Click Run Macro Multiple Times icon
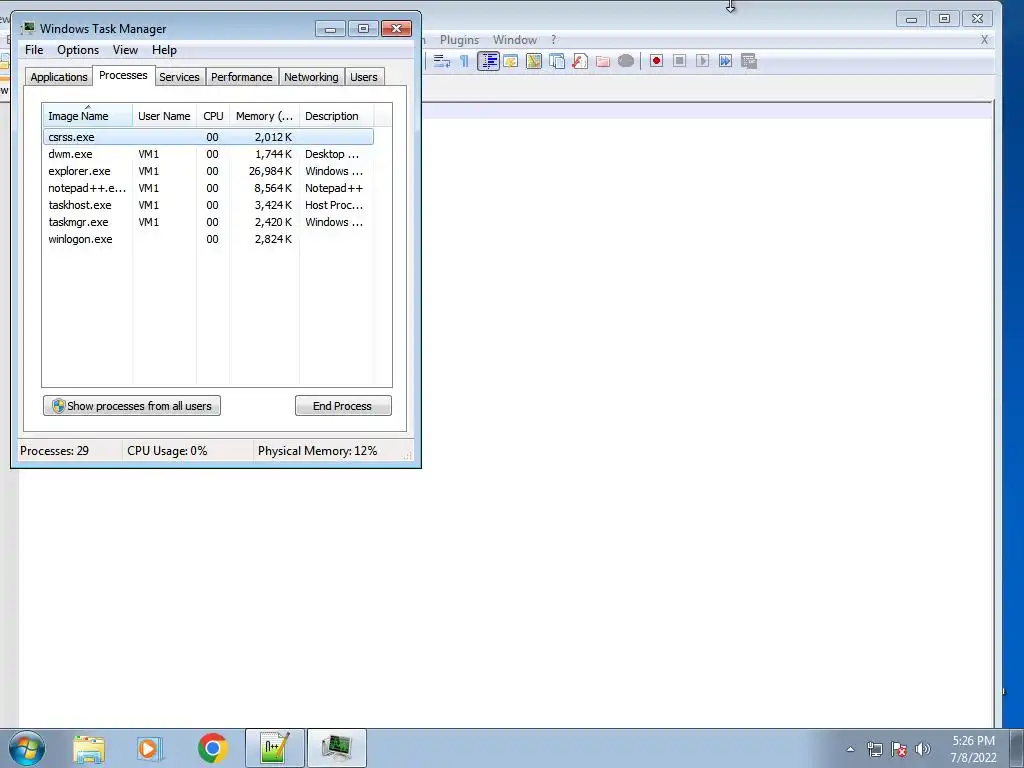Viewport: 1024px width, 768px height. tap(725, 61)
